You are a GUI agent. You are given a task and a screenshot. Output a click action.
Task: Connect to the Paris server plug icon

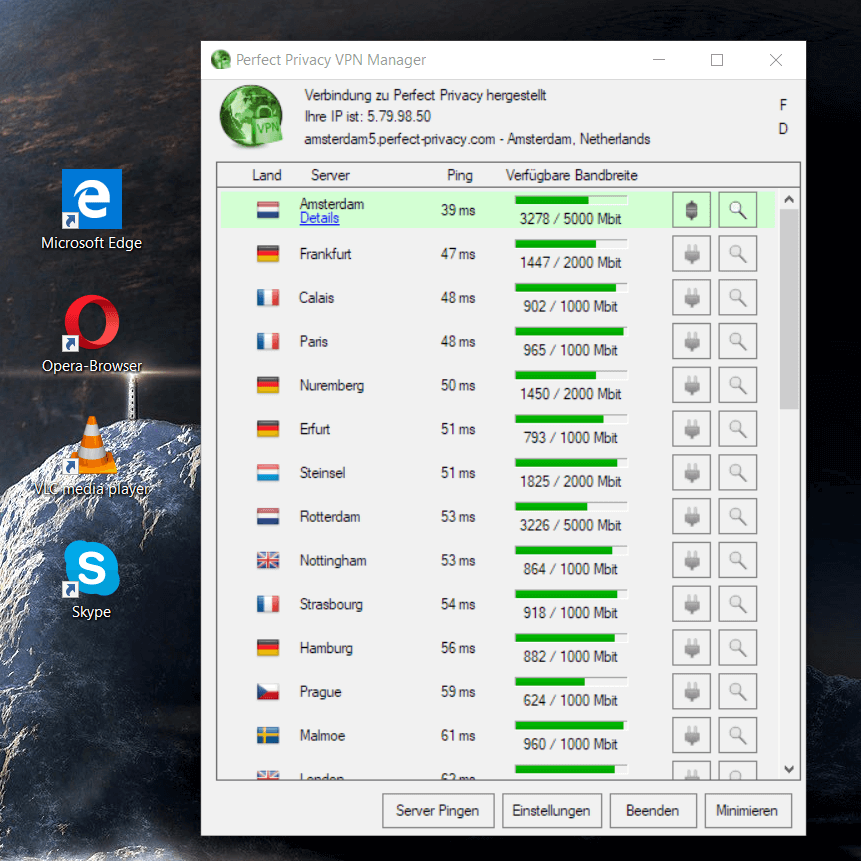click(x=691, y=341)
